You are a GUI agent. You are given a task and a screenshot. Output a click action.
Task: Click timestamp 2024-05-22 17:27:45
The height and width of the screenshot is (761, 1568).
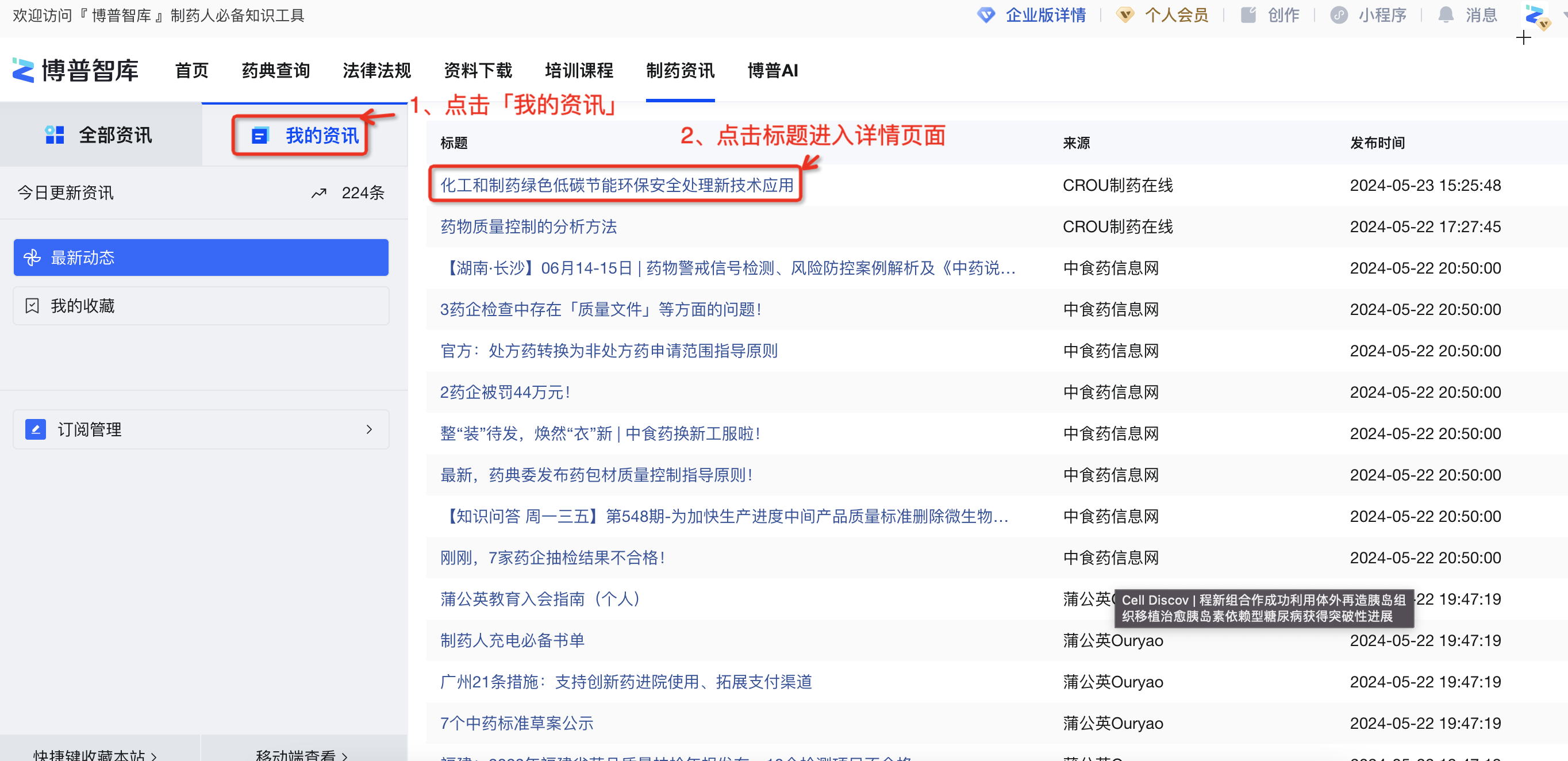[1425, 226]
